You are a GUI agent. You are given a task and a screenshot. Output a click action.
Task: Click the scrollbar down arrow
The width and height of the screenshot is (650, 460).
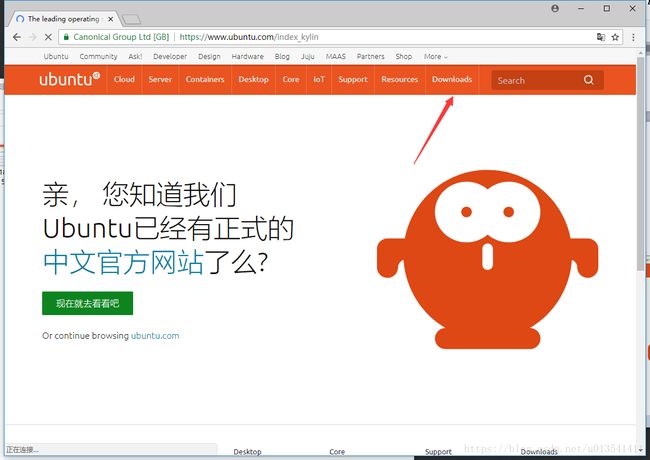(640, 450)
